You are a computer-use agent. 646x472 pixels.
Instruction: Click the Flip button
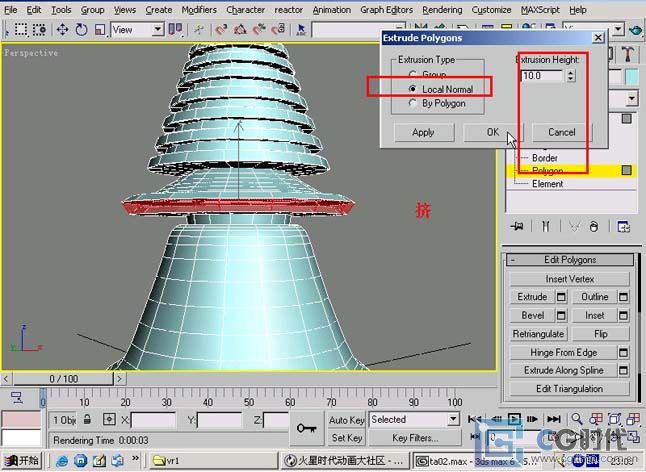pos(601,334)
